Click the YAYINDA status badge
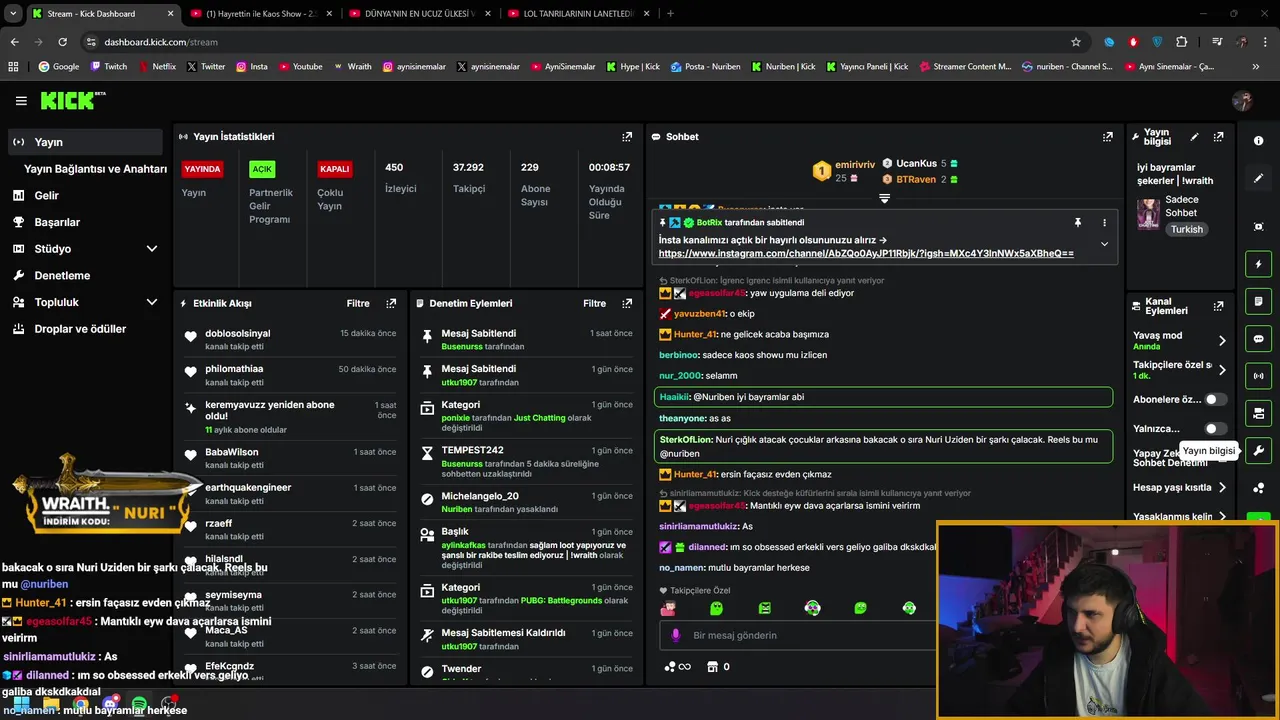 pos(202,169)
